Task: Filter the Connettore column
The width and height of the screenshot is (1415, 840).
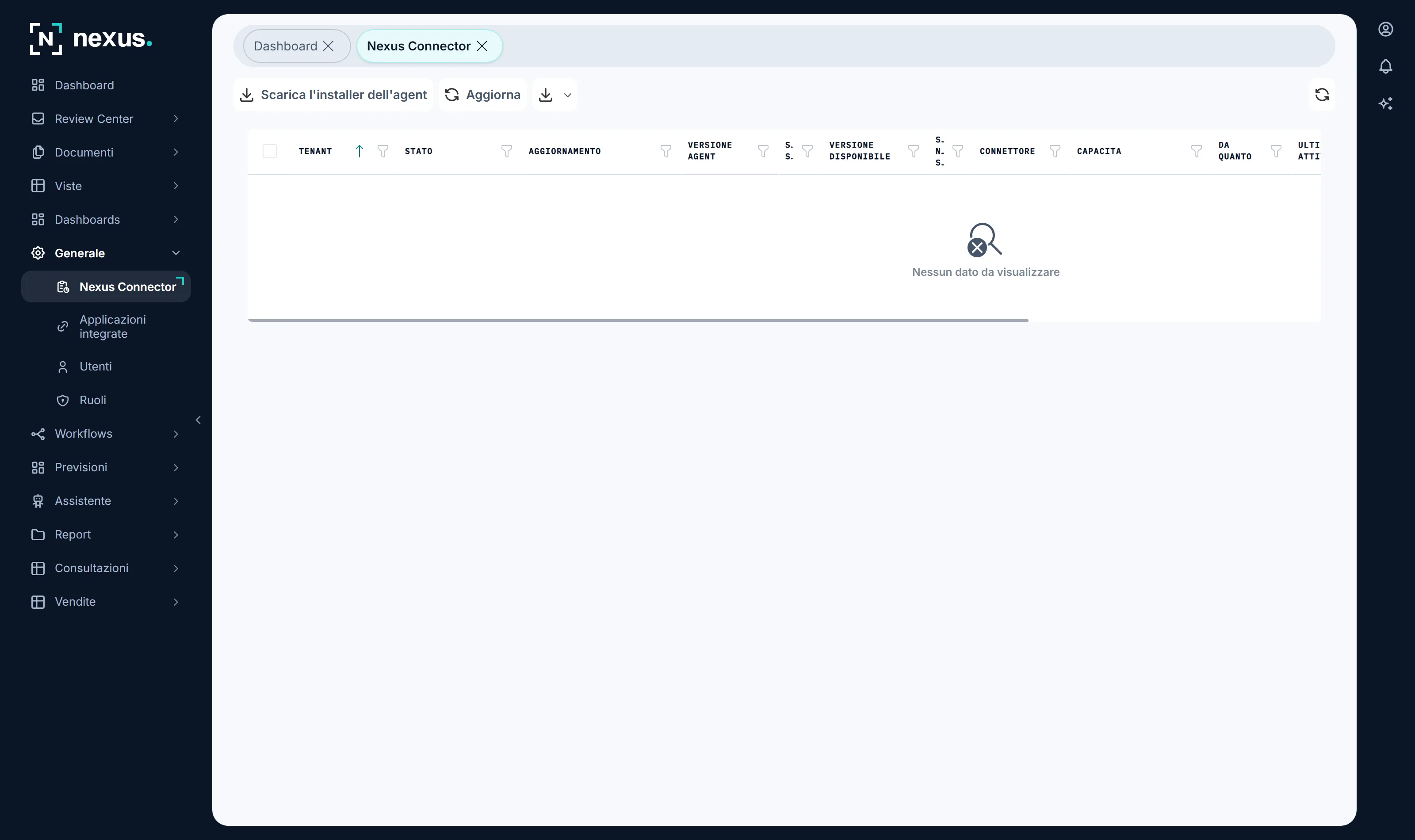Action: click(1055, 151)
